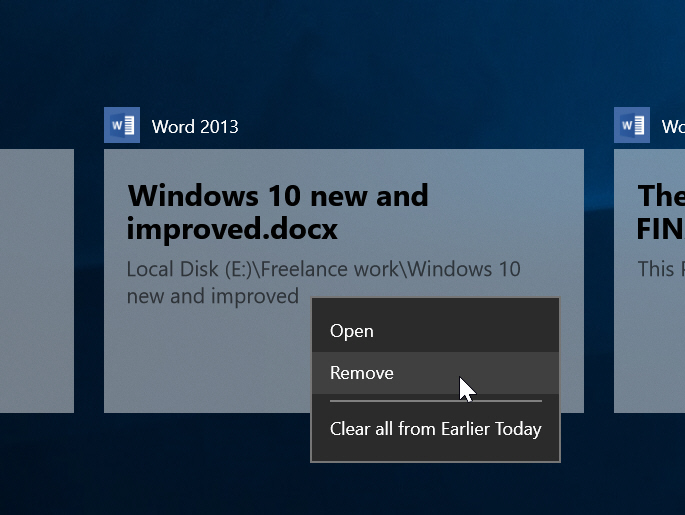Viewport: 685px width, 515px height.
Task: Click Clear all from Earlier Today
Action: pos(435,429)
